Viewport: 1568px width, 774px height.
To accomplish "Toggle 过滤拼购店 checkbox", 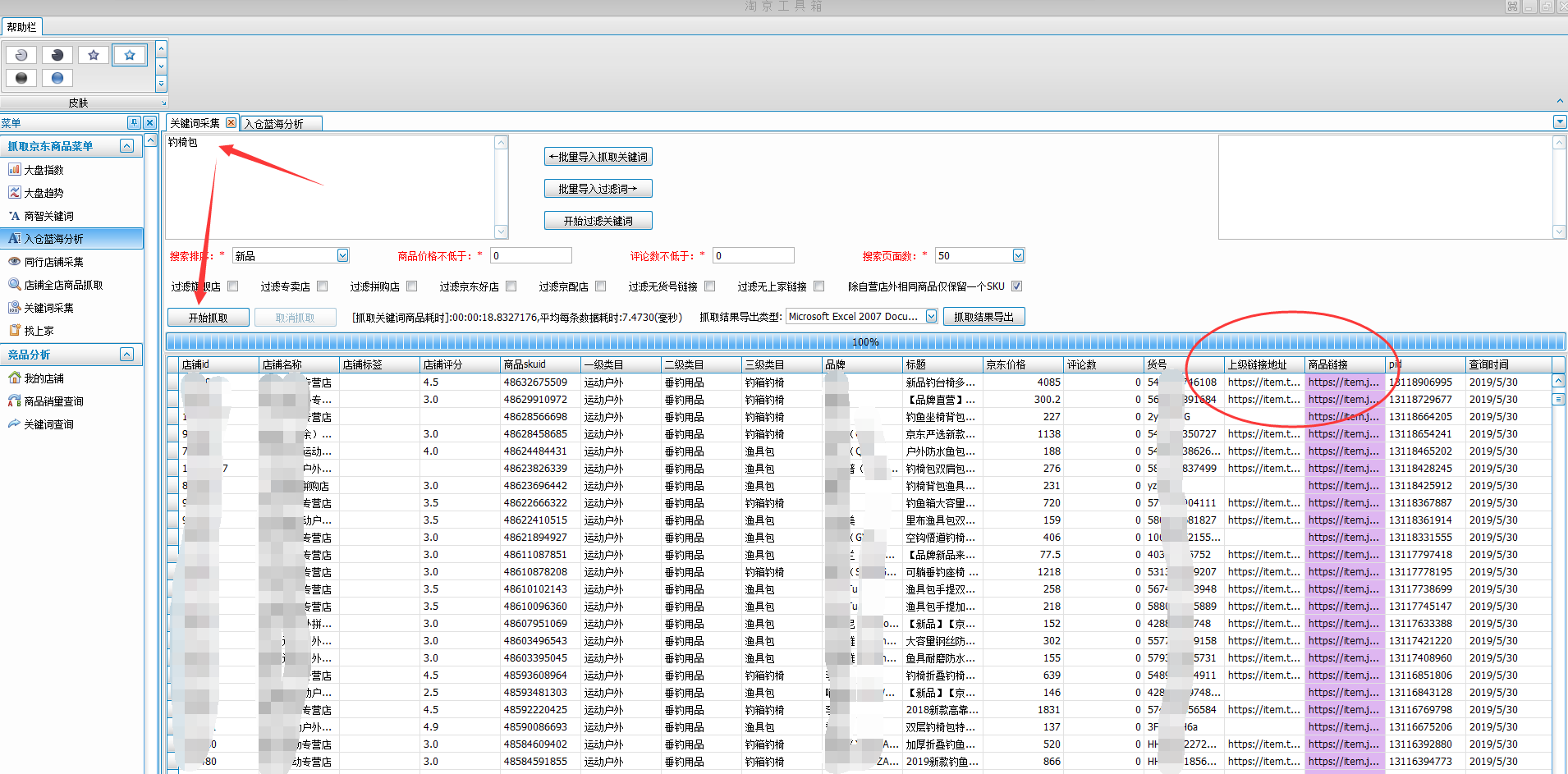I will pos(412,286).
